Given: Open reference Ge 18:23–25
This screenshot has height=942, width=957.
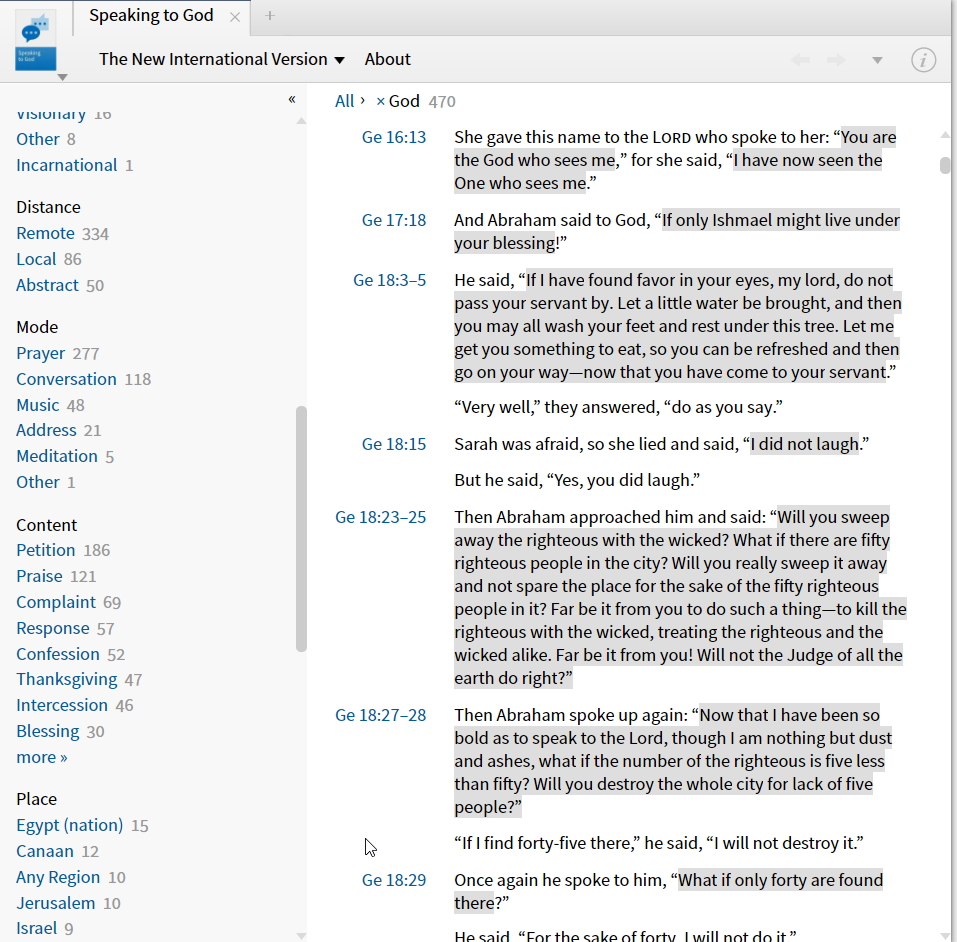Looking at the screenshot, I should click(x=380, y=517).
